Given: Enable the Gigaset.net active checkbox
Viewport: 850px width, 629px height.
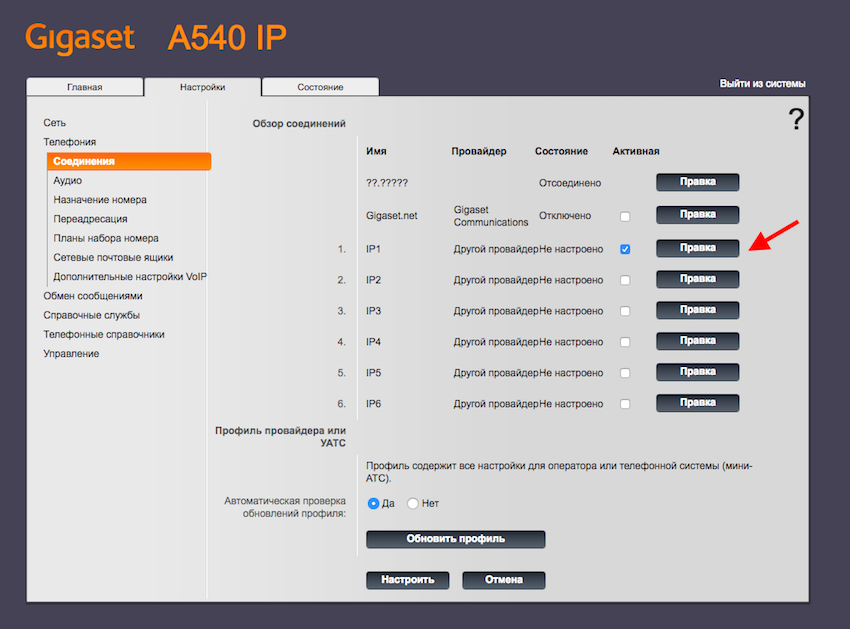Looking at the screenshot, I should [x=625, y=216].
